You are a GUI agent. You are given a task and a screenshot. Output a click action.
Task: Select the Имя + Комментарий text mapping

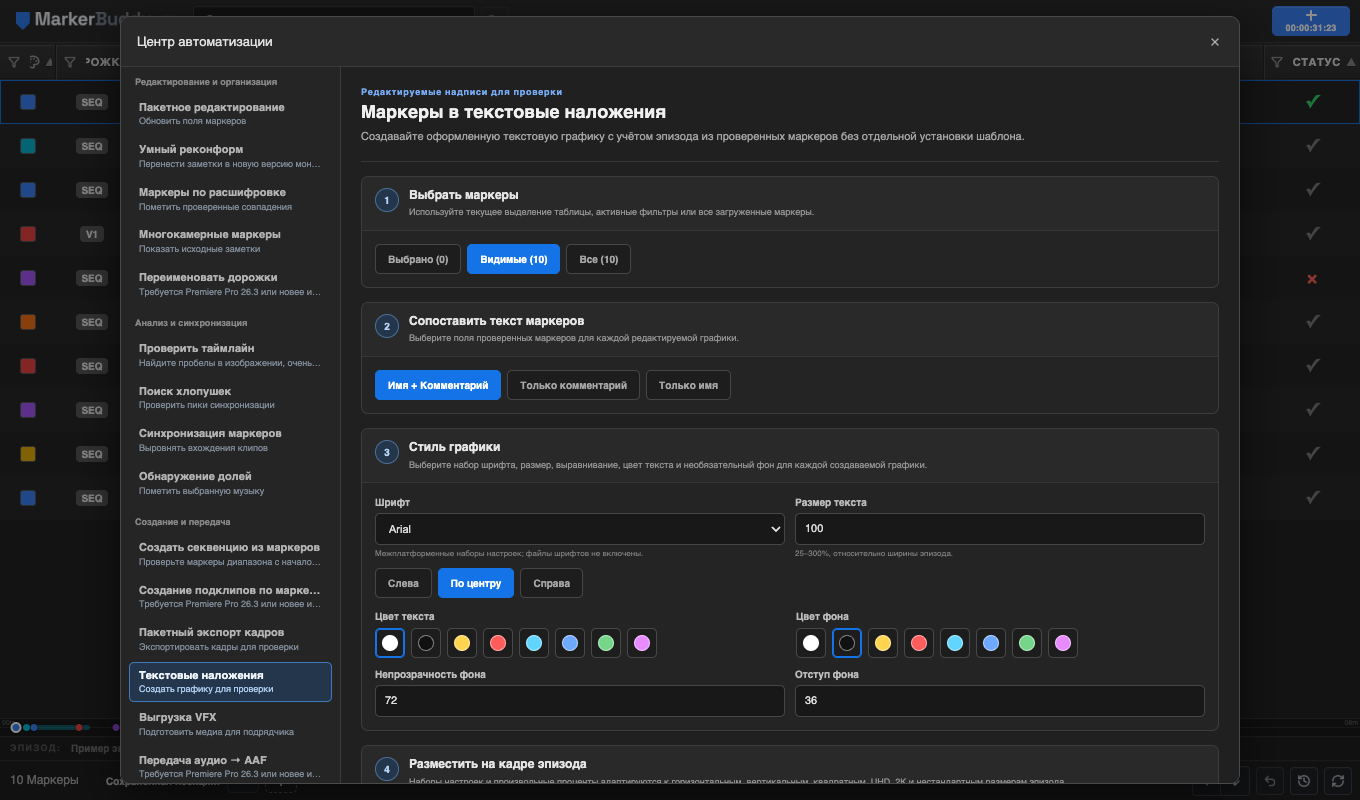pos(438,385)
